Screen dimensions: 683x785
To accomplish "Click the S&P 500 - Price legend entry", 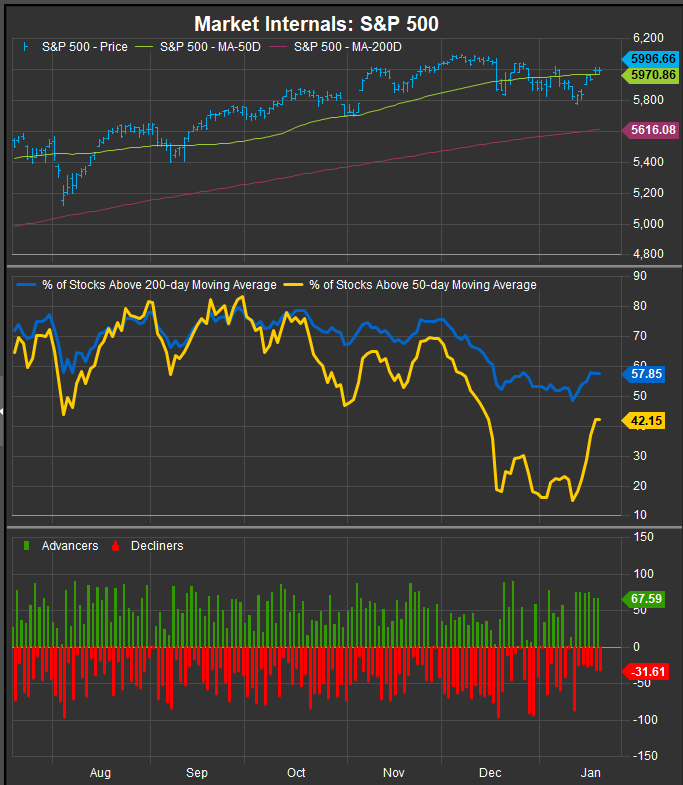I will click(75, 47).
